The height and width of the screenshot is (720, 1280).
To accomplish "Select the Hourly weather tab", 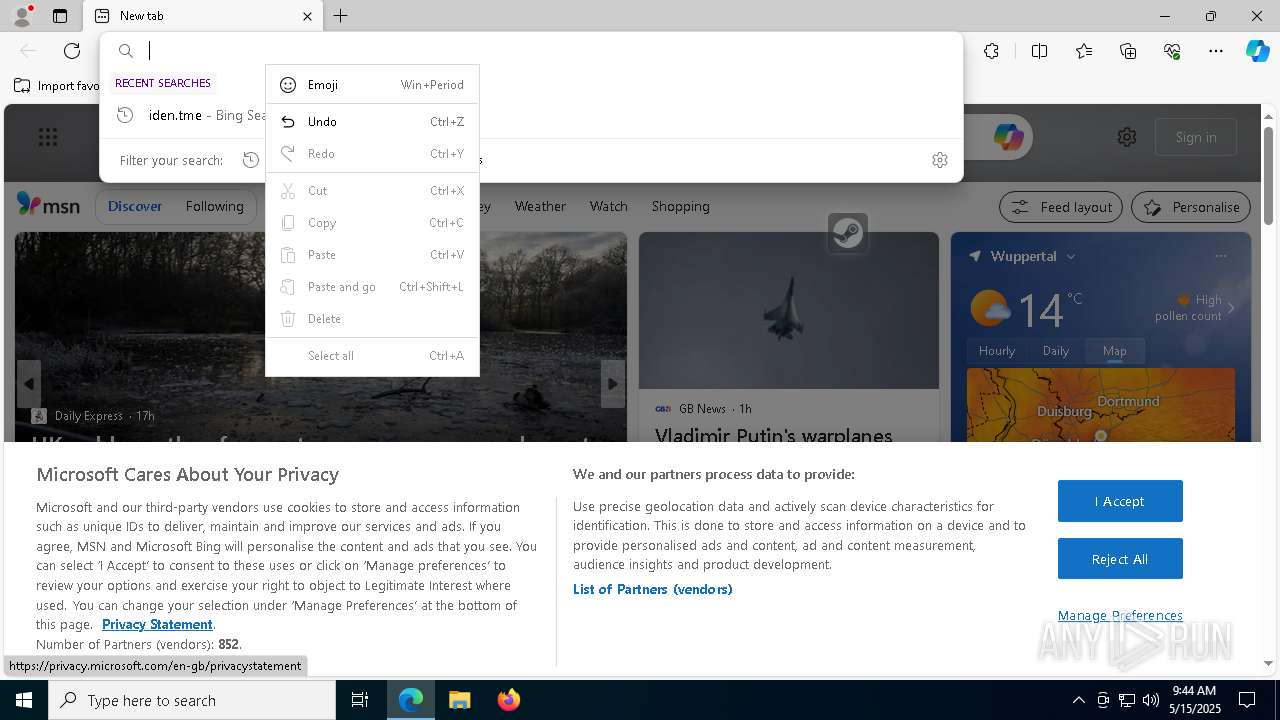I will pos(996,351).
